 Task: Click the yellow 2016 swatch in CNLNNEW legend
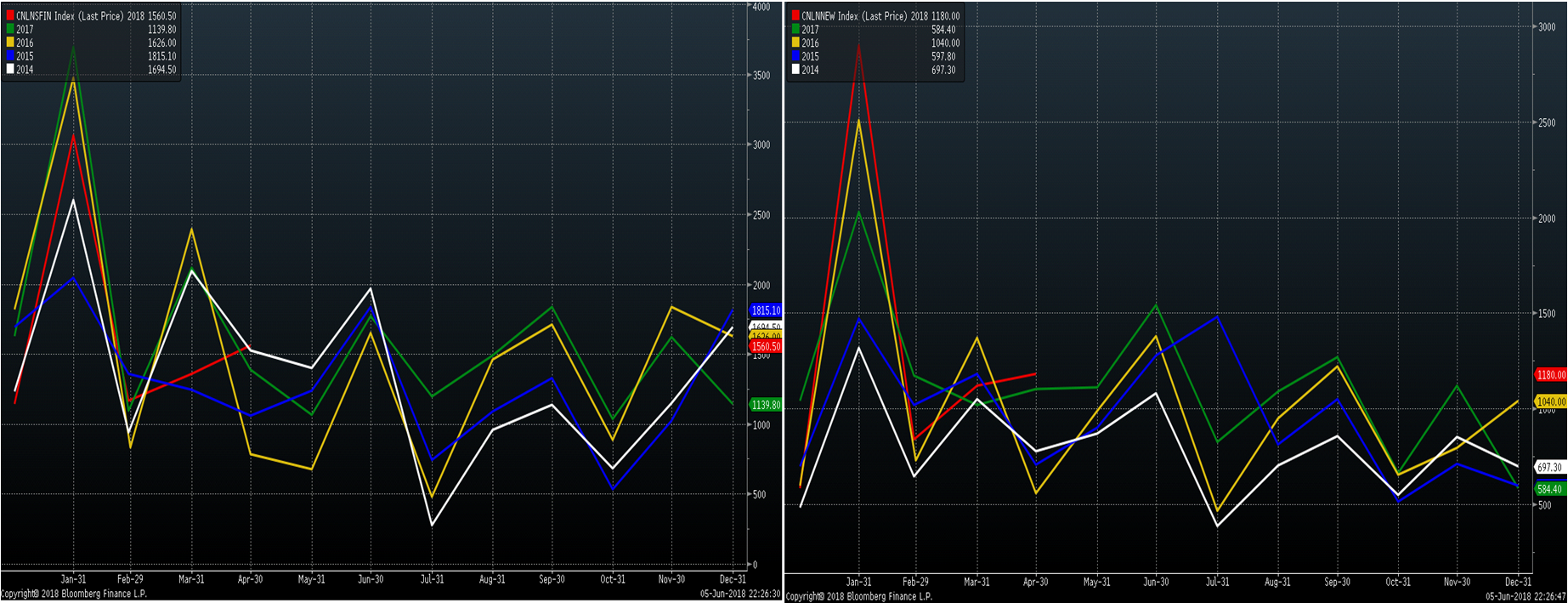795,43
